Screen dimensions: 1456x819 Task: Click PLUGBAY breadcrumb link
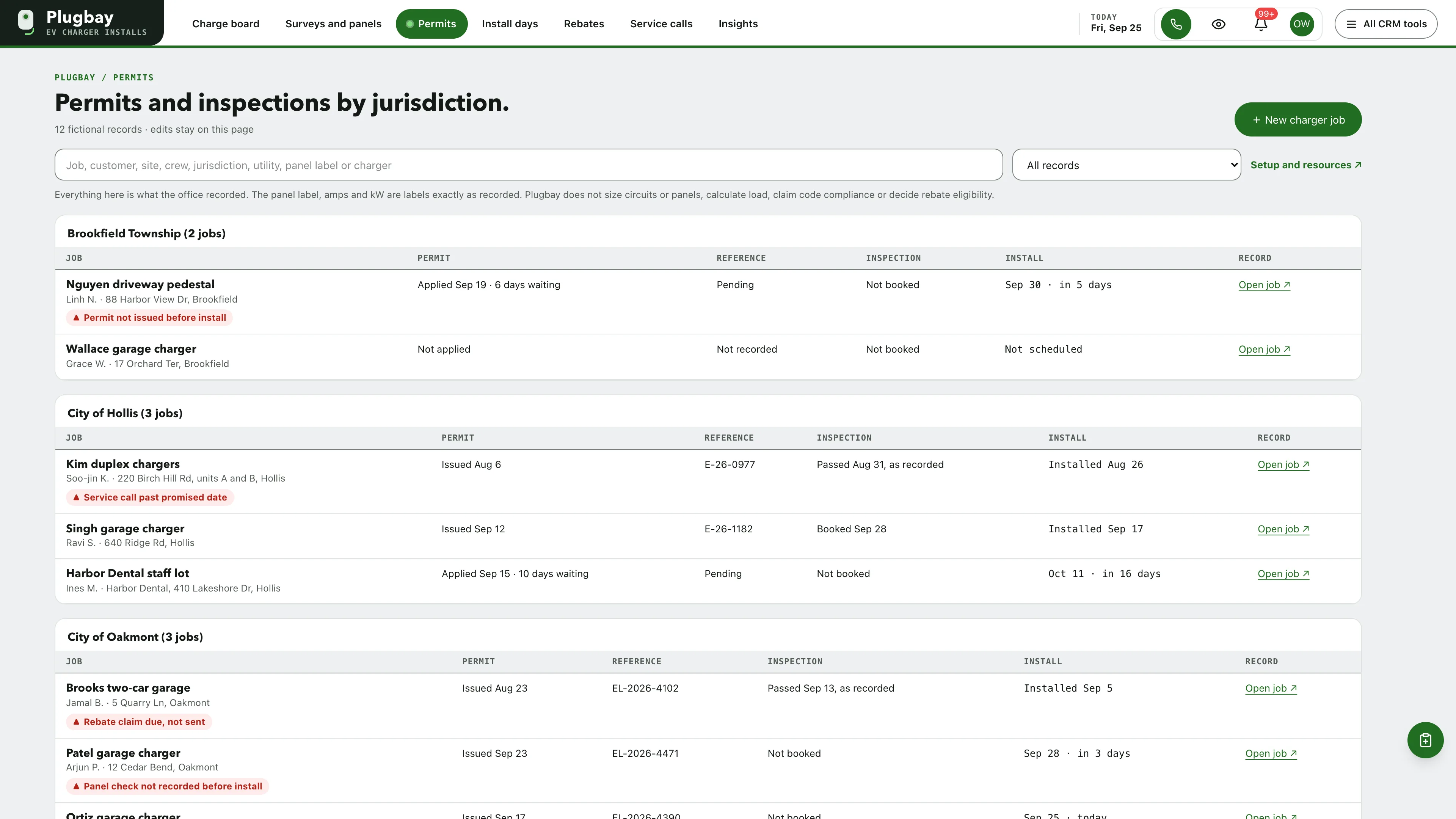pyautogui.click(x=75, y=77)
